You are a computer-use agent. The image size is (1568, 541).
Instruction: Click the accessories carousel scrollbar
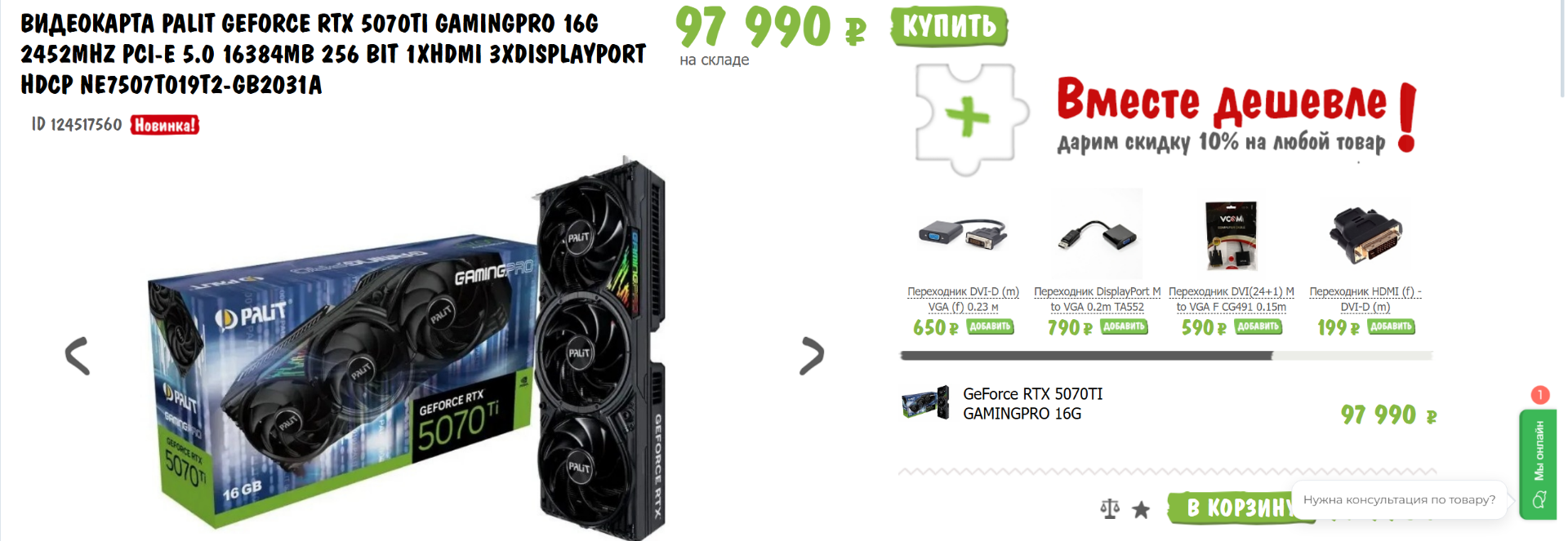click(1166, 356)
